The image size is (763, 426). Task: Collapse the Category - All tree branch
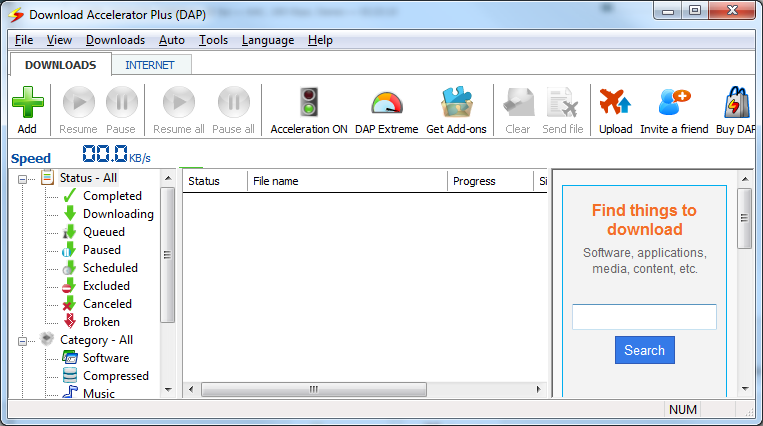pyautogui.click(x=22, y=341)
